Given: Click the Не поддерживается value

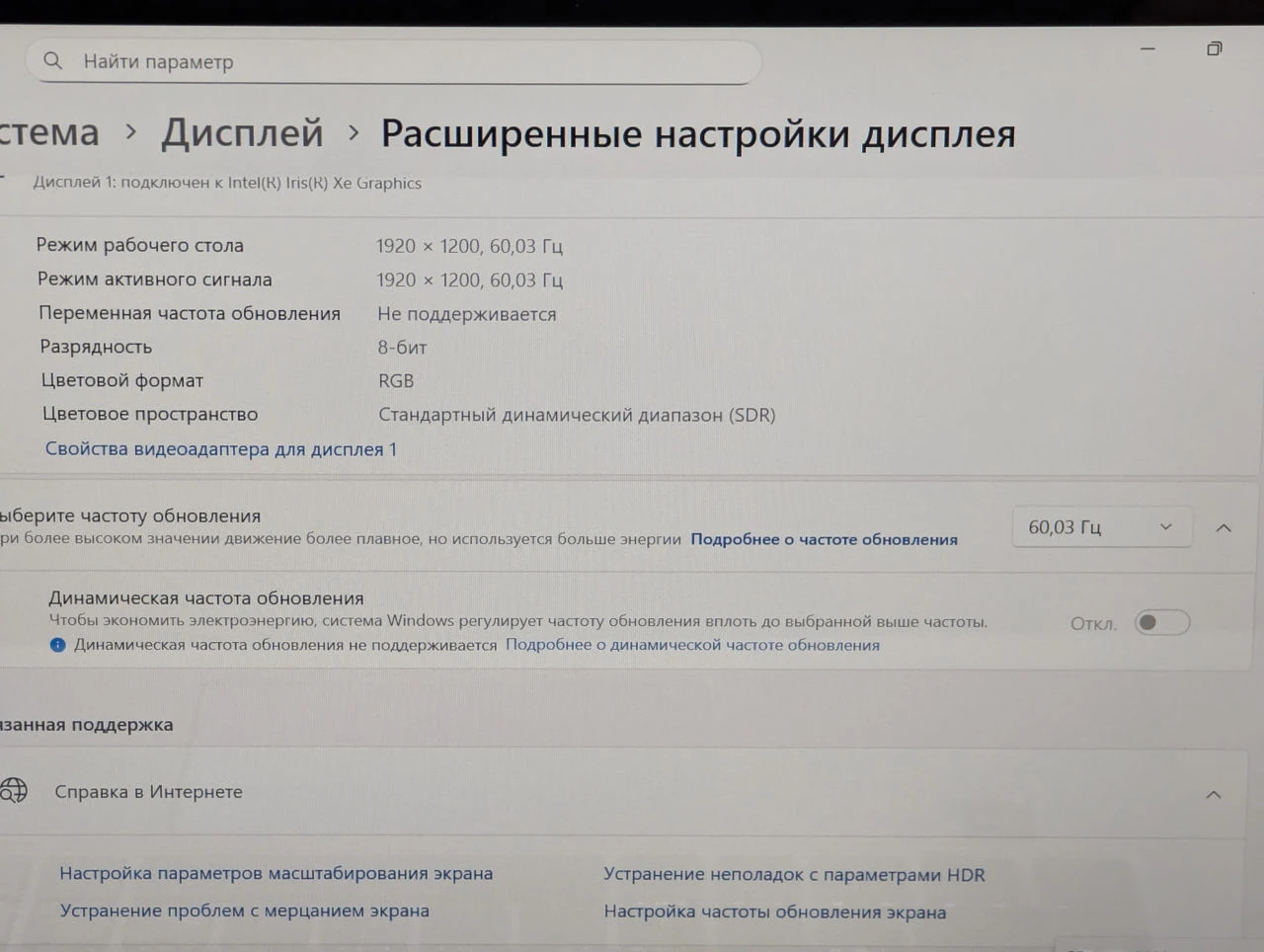Looking at the screenshot, I should [467, 314].
